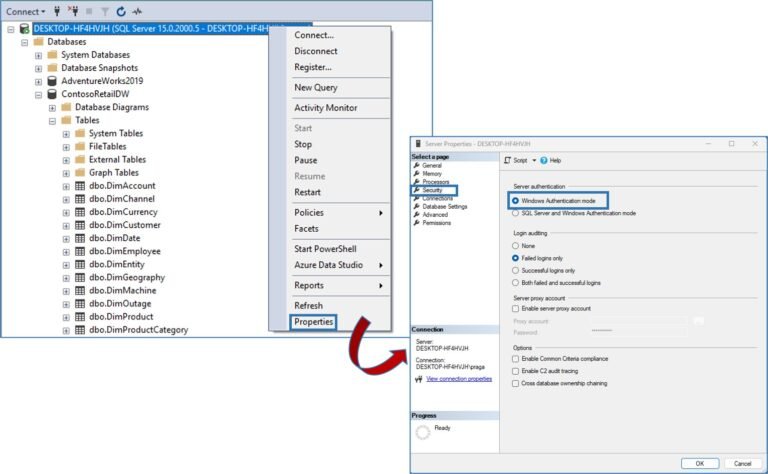Click the Proxy account input field
Screen dimensions: 768x474
coord(639,321)
